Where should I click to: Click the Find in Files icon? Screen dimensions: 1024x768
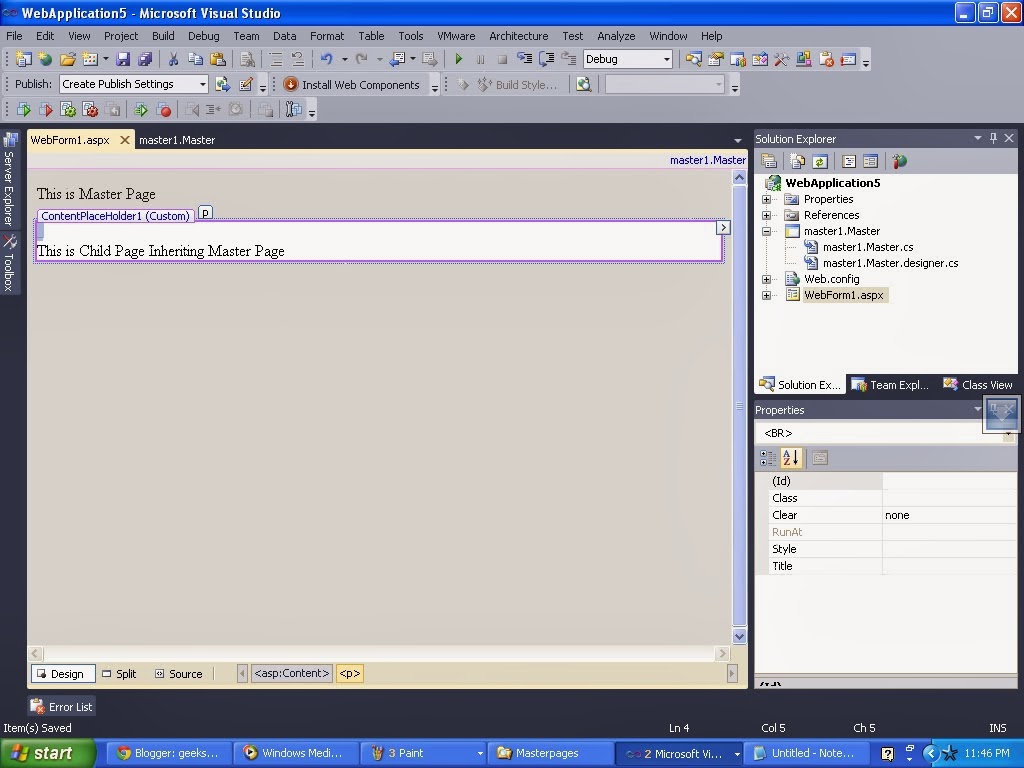point(247,59)
